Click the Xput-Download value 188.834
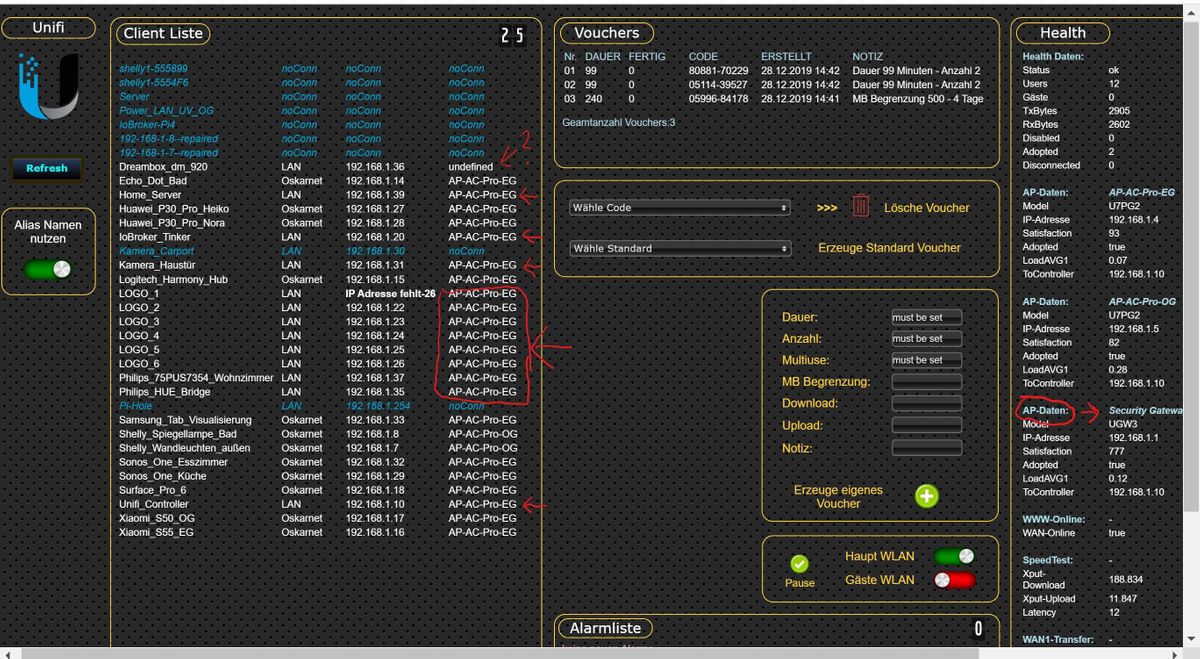Screen dimensions: 1200x659 [1126, 579]
